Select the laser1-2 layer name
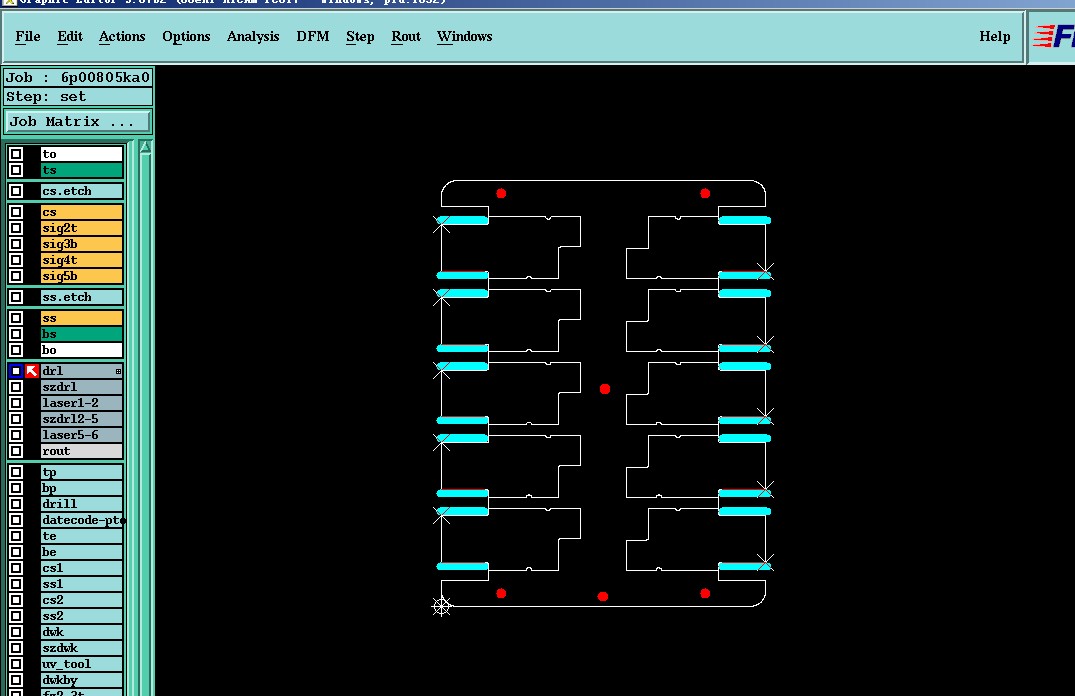 tap(82, 403)
